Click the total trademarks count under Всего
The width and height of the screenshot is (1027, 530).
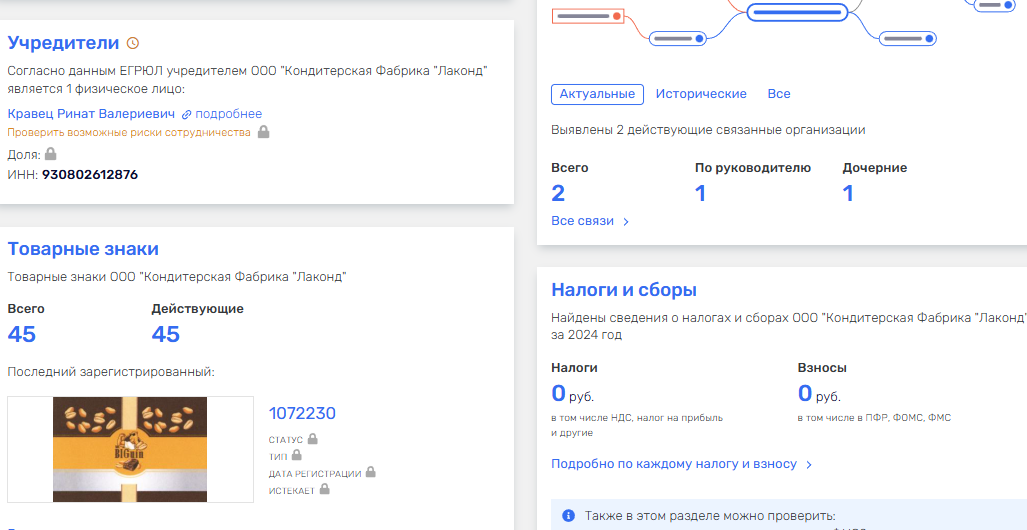22,334
